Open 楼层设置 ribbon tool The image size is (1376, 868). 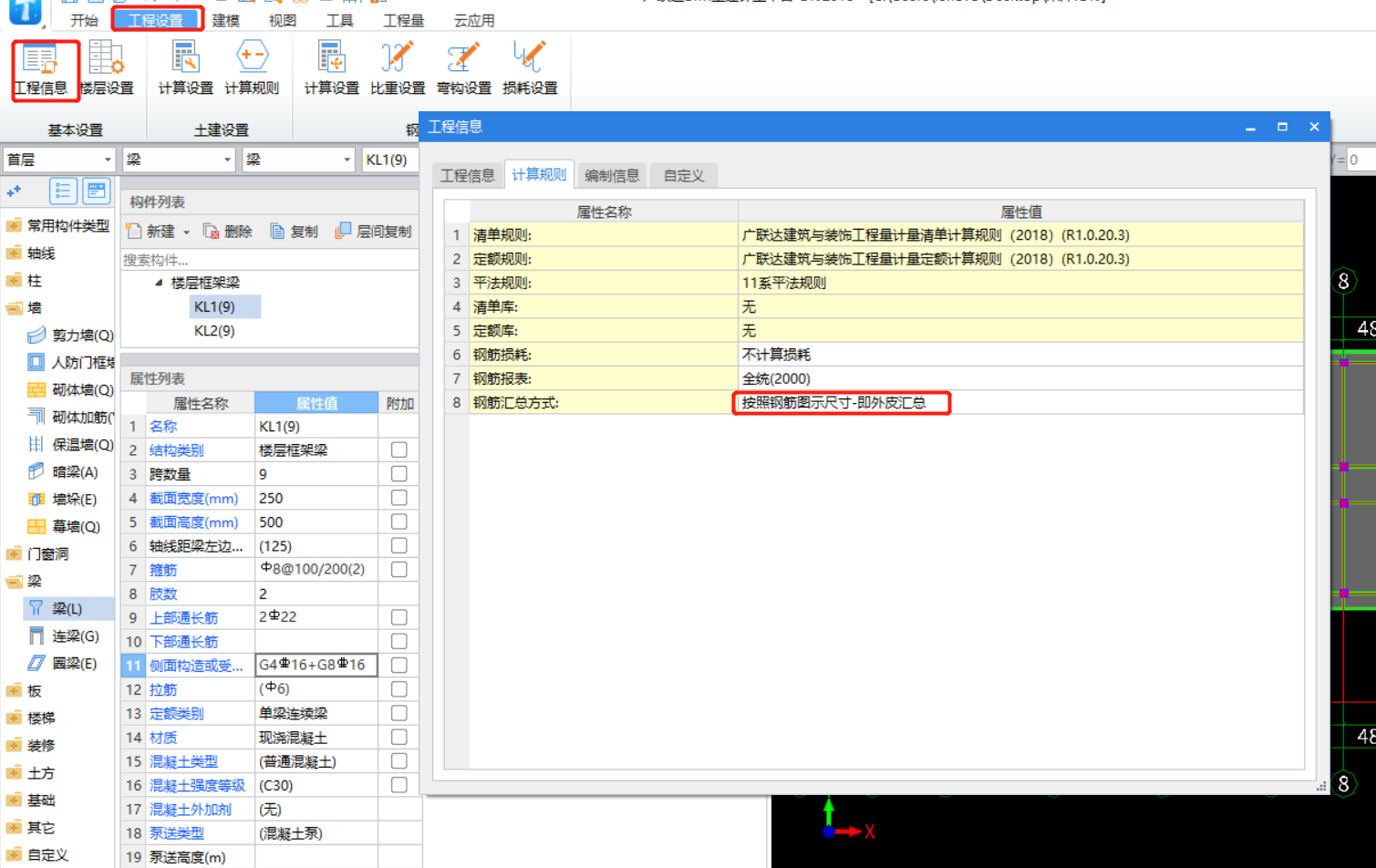pos(107,68)
